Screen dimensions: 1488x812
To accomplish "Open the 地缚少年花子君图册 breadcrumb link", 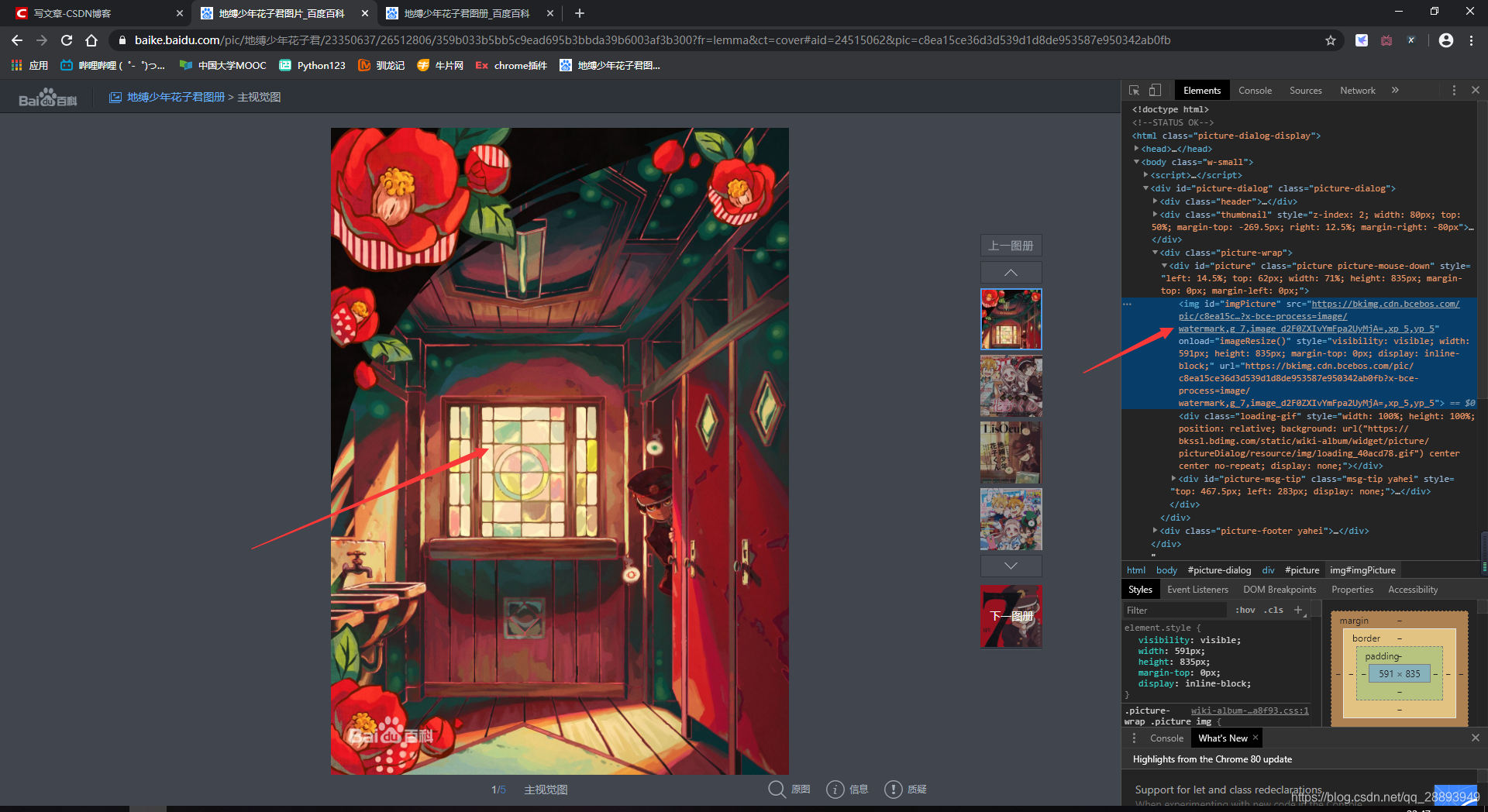I will [176, 97].
